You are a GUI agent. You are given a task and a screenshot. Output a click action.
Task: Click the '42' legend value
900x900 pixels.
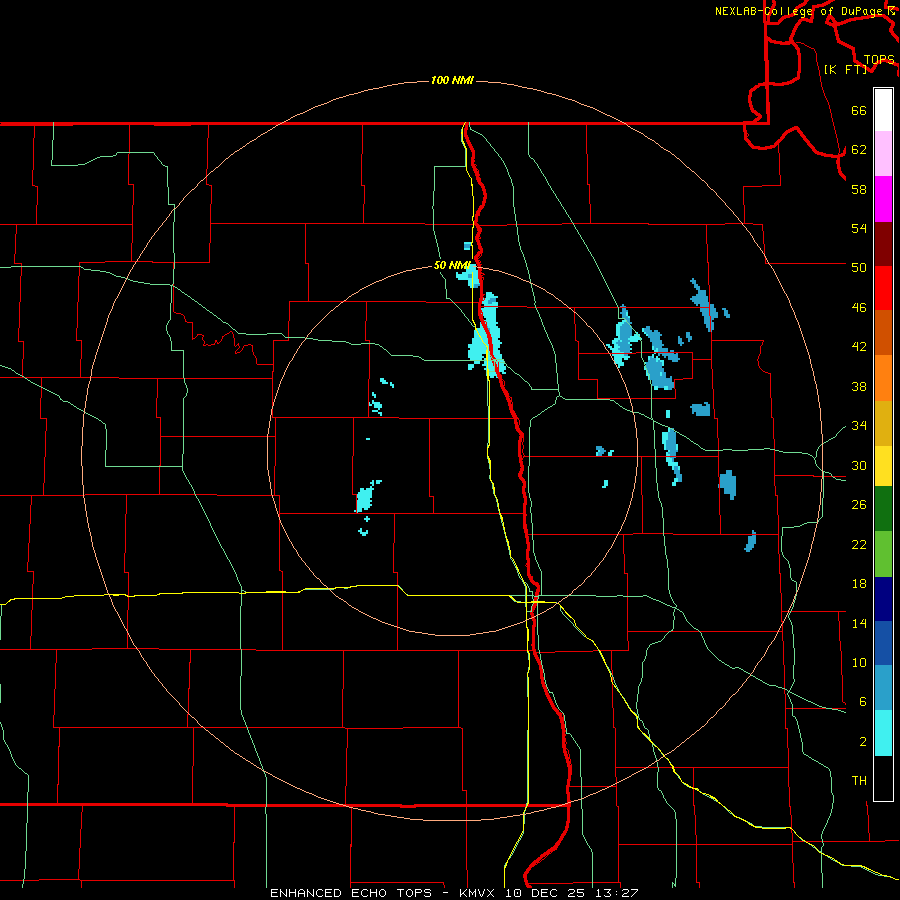click(x=859, y=347)
